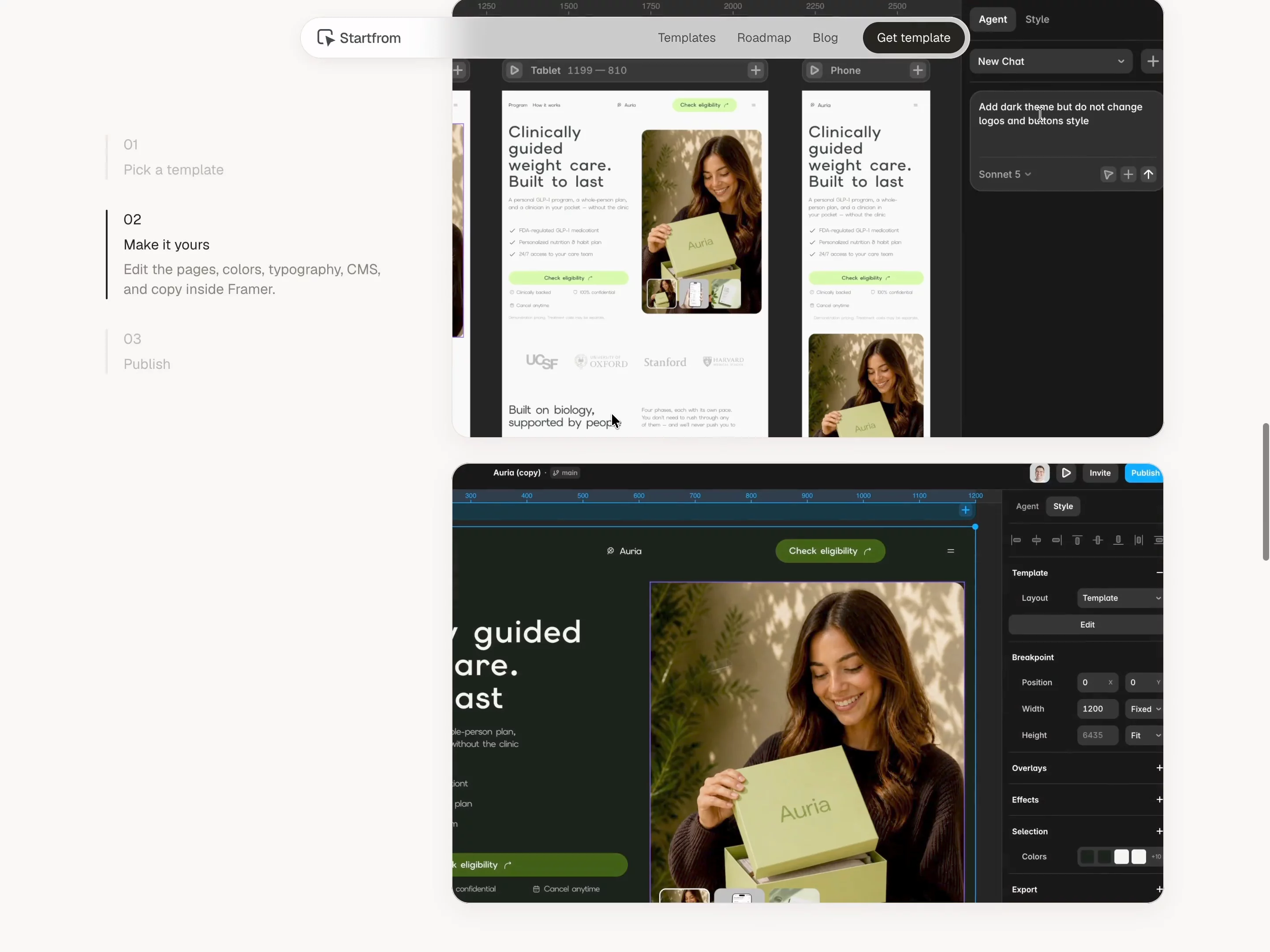
Task: Click the Edit button under Template
Action: [1086, 625]
